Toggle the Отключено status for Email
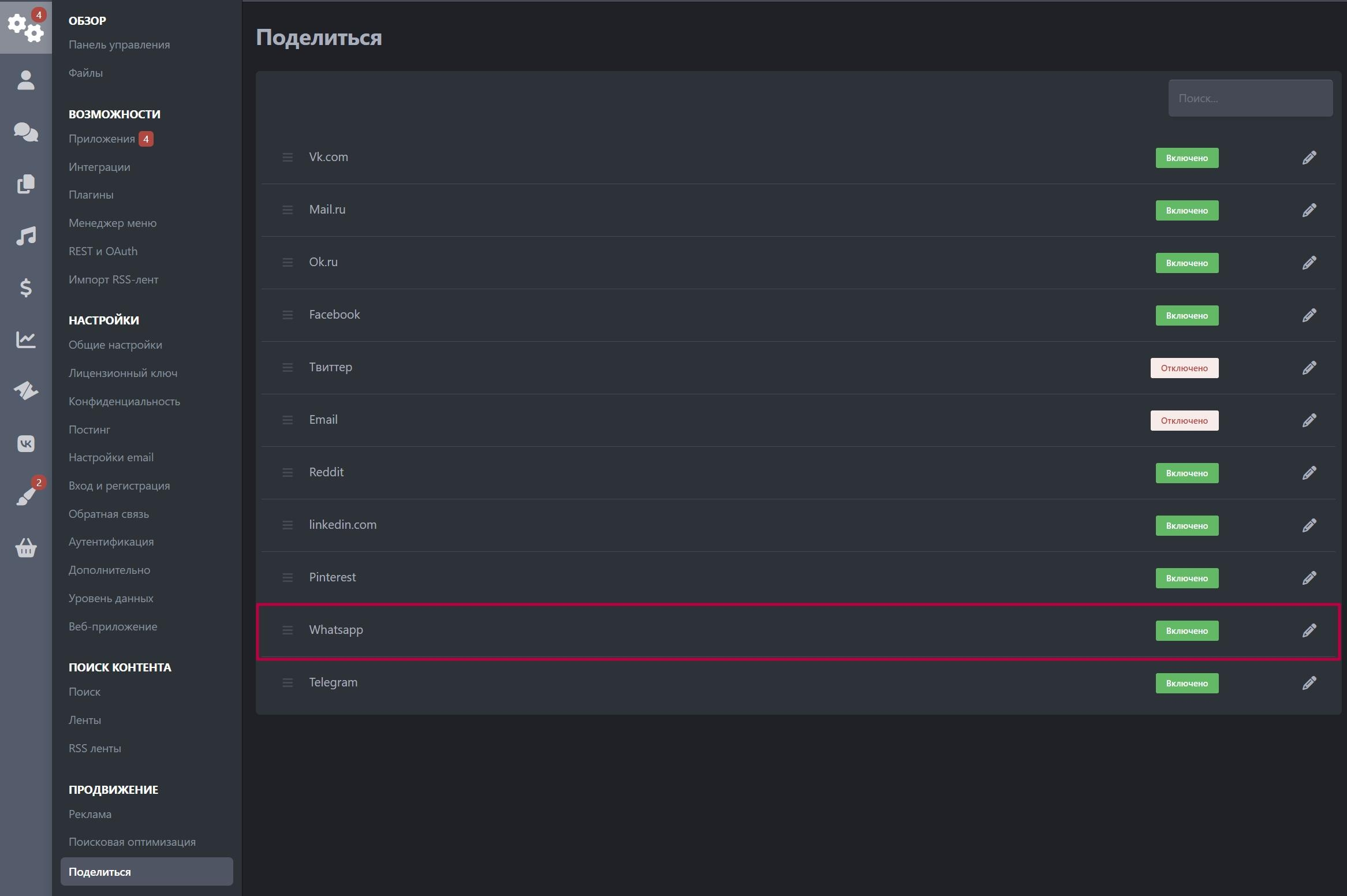1347x896 pixels. pos(1184,420)
